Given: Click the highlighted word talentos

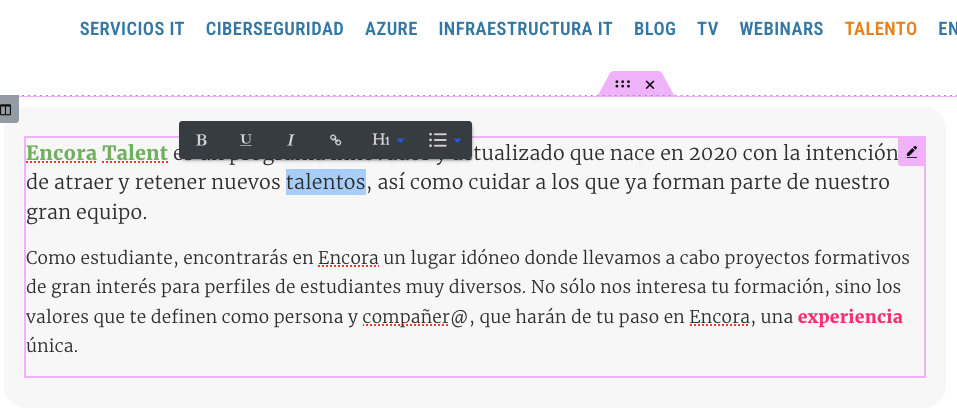Looking at the screenshot, I should point(326,182).
